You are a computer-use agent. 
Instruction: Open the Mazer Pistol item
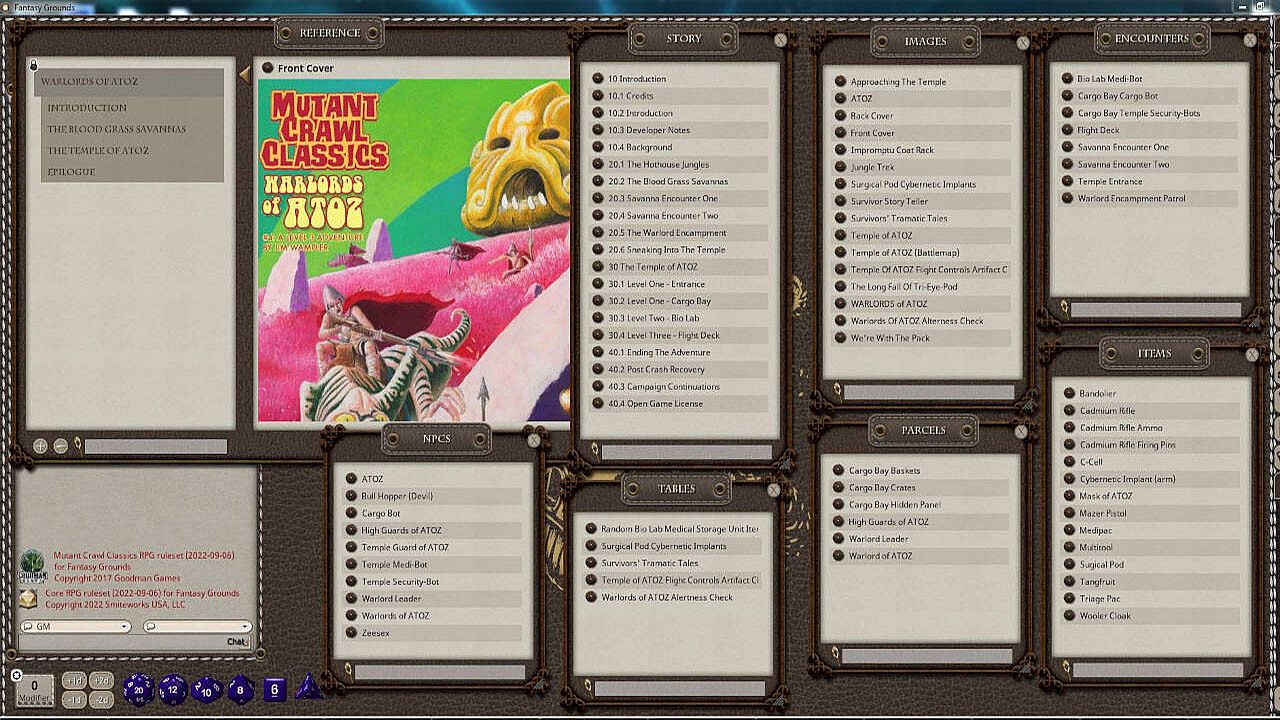point(1102,513)
